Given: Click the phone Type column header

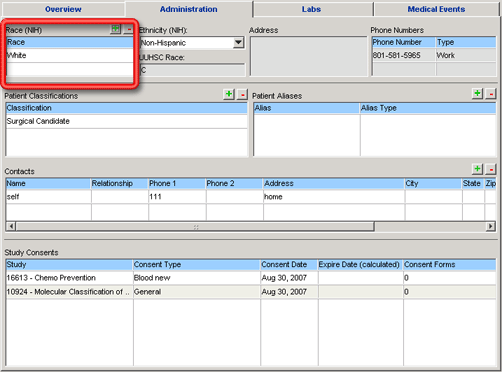Looking at the screenshot, I should coord(466,42).
